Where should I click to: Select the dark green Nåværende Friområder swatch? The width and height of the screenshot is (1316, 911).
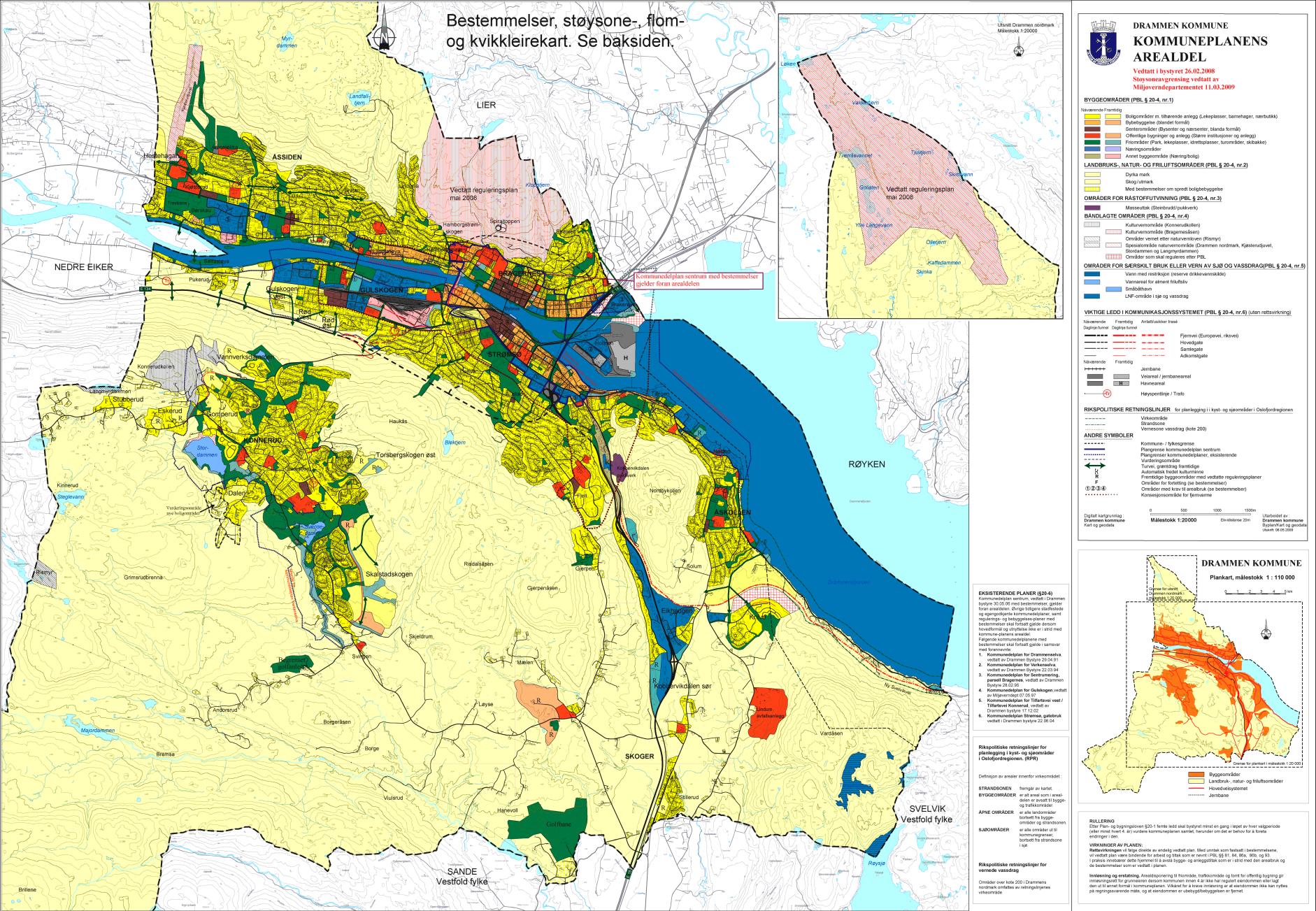click(1094, 143)
